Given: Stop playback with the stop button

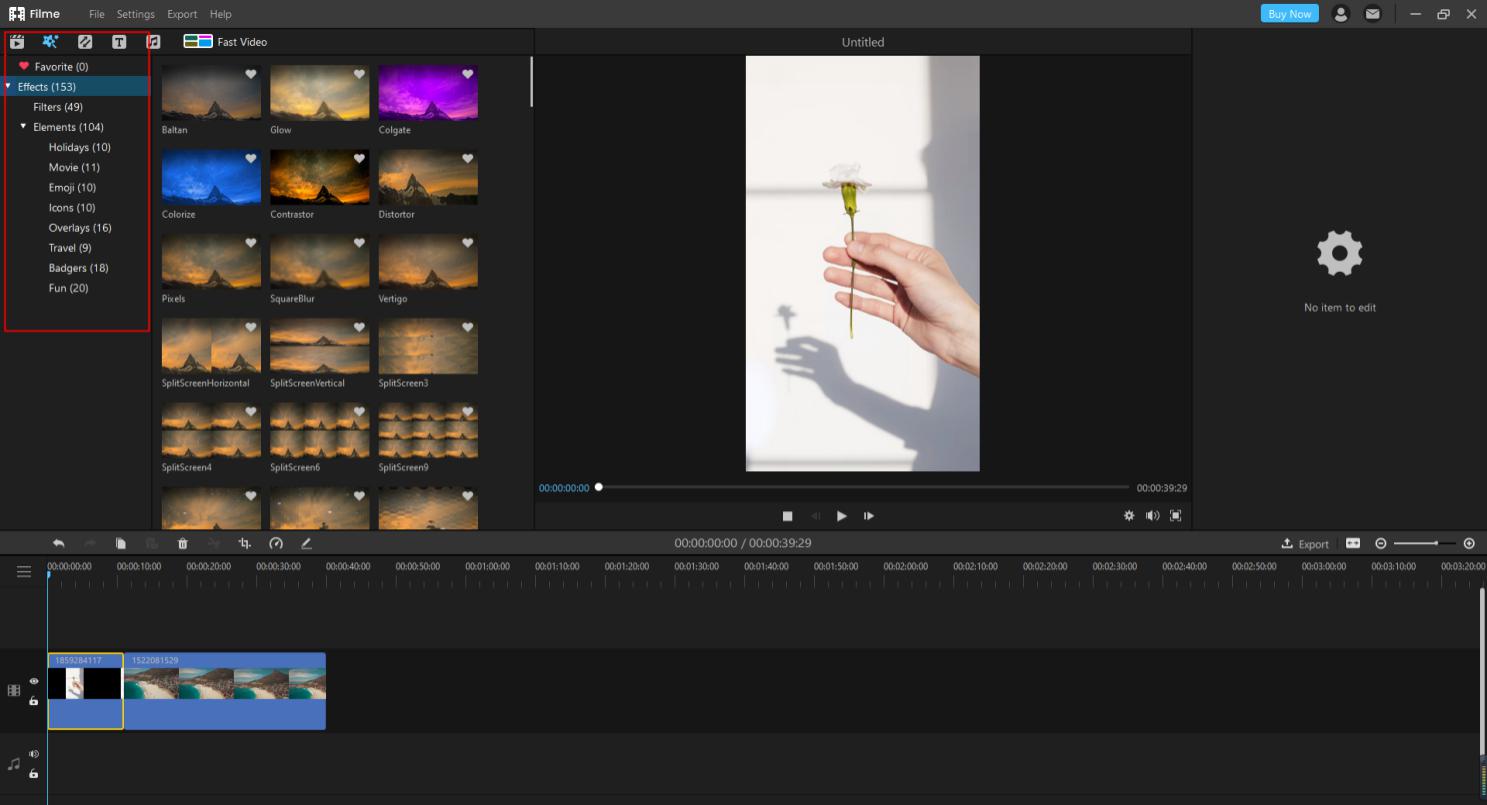Looking at the screenshot, I should click(787, 516).
